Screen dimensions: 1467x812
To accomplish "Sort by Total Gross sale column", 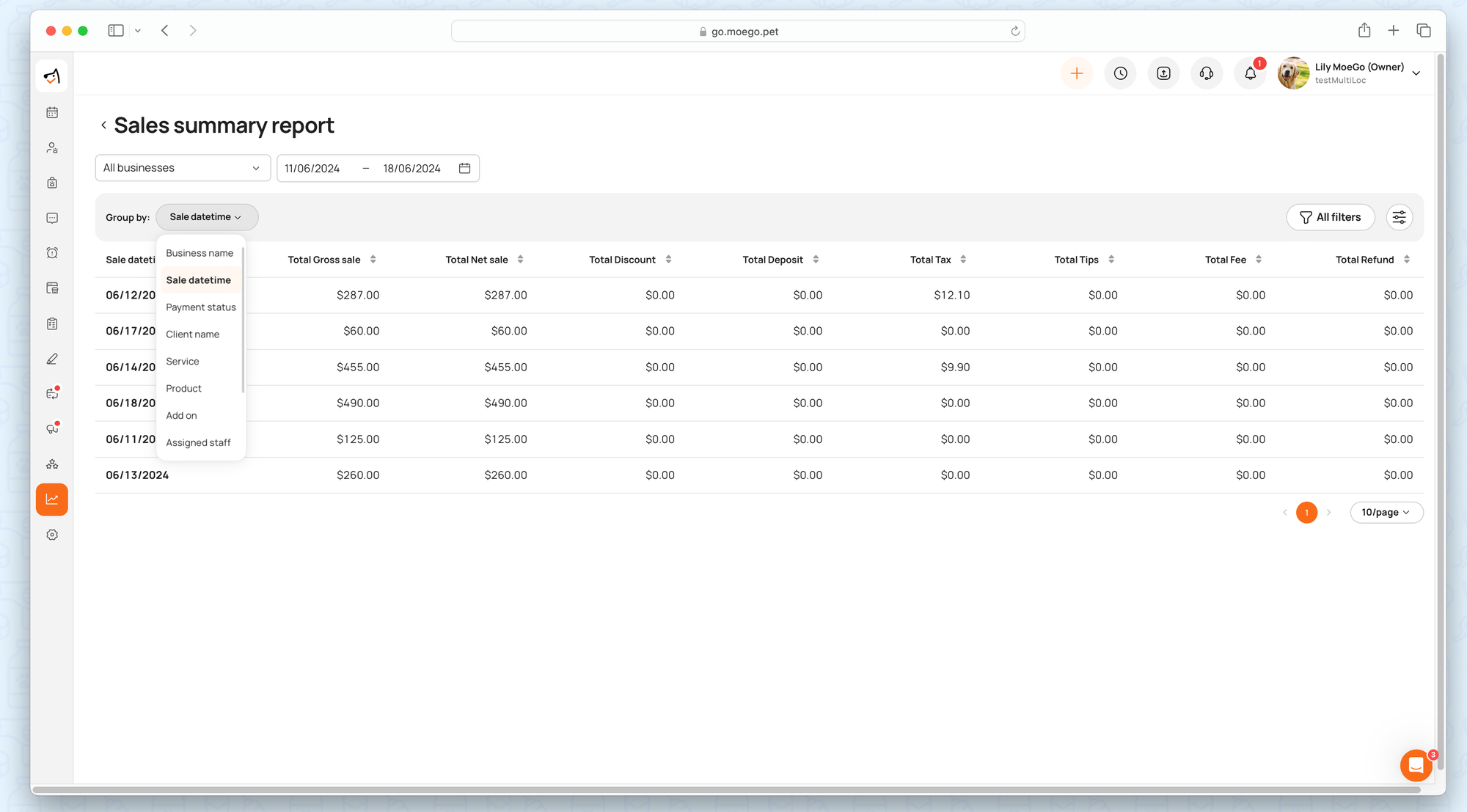I will (373, 260).
